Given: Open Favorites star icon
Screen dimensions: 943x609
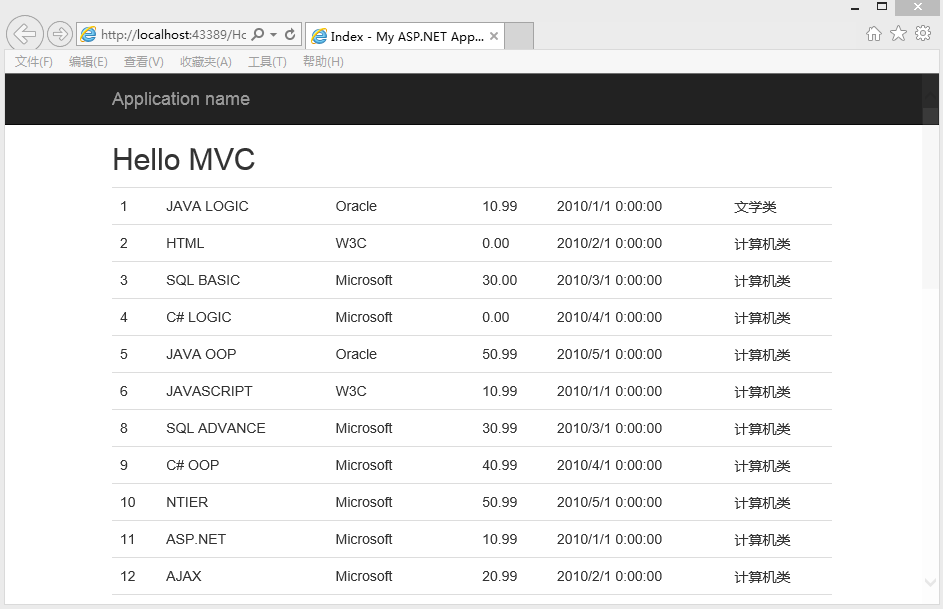Looking at the screenshot, I should pos(898,34).
